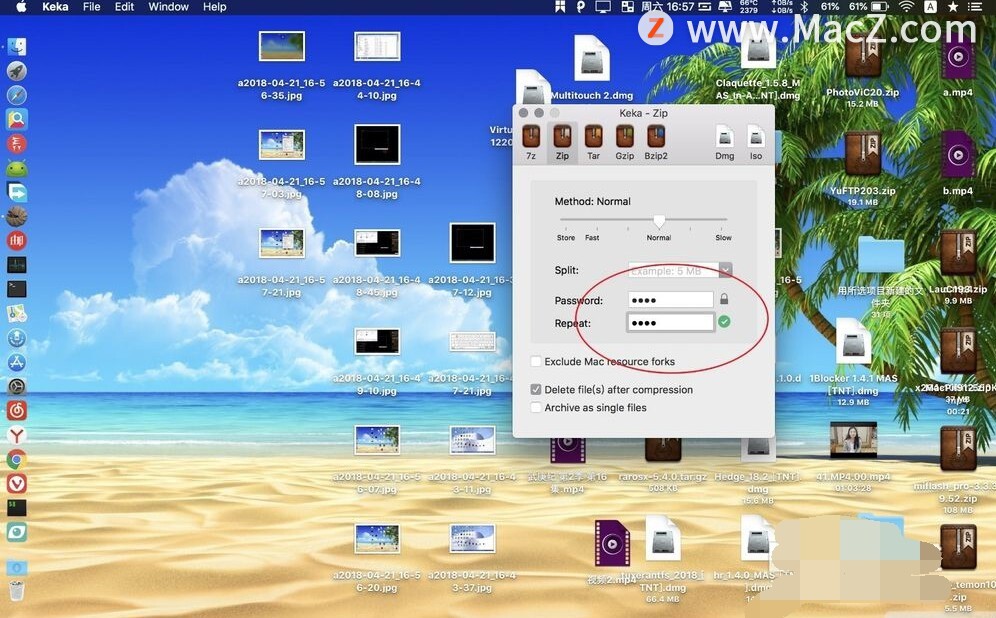Open the Keka application menu
Screen dimensions: 996x618
click(55, 6)
